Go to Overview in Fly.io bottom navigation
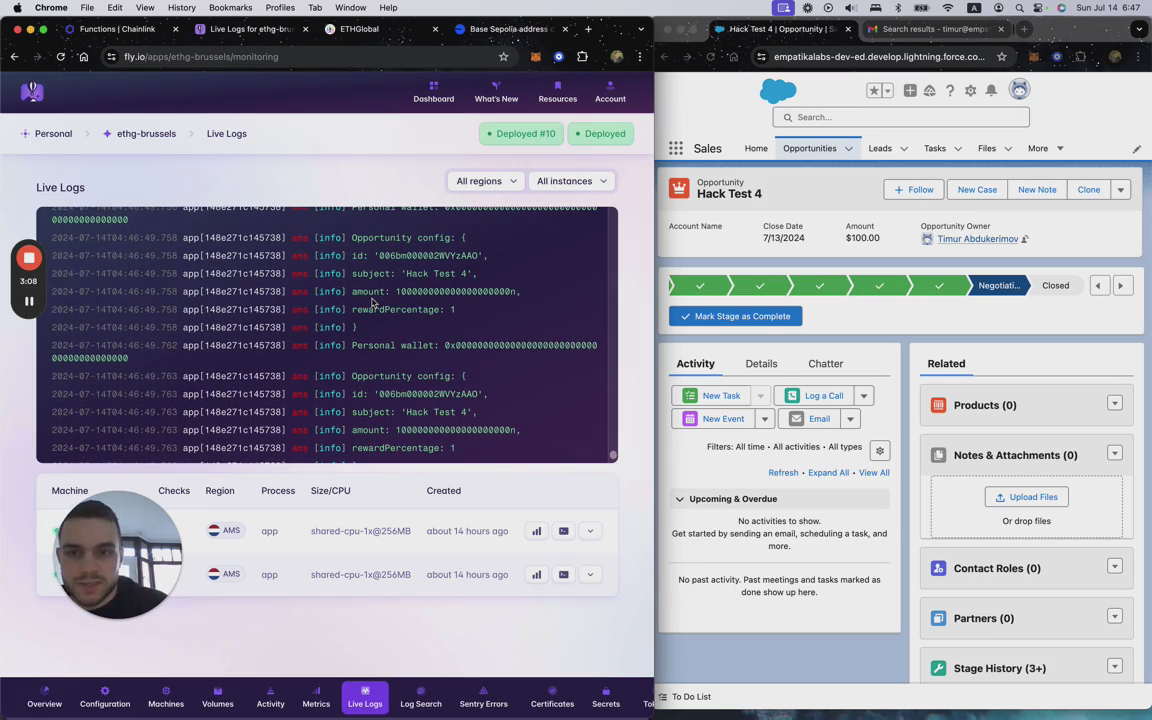Image resolution: width=1152 pixels, height=720 pixels. coord(45,697)
